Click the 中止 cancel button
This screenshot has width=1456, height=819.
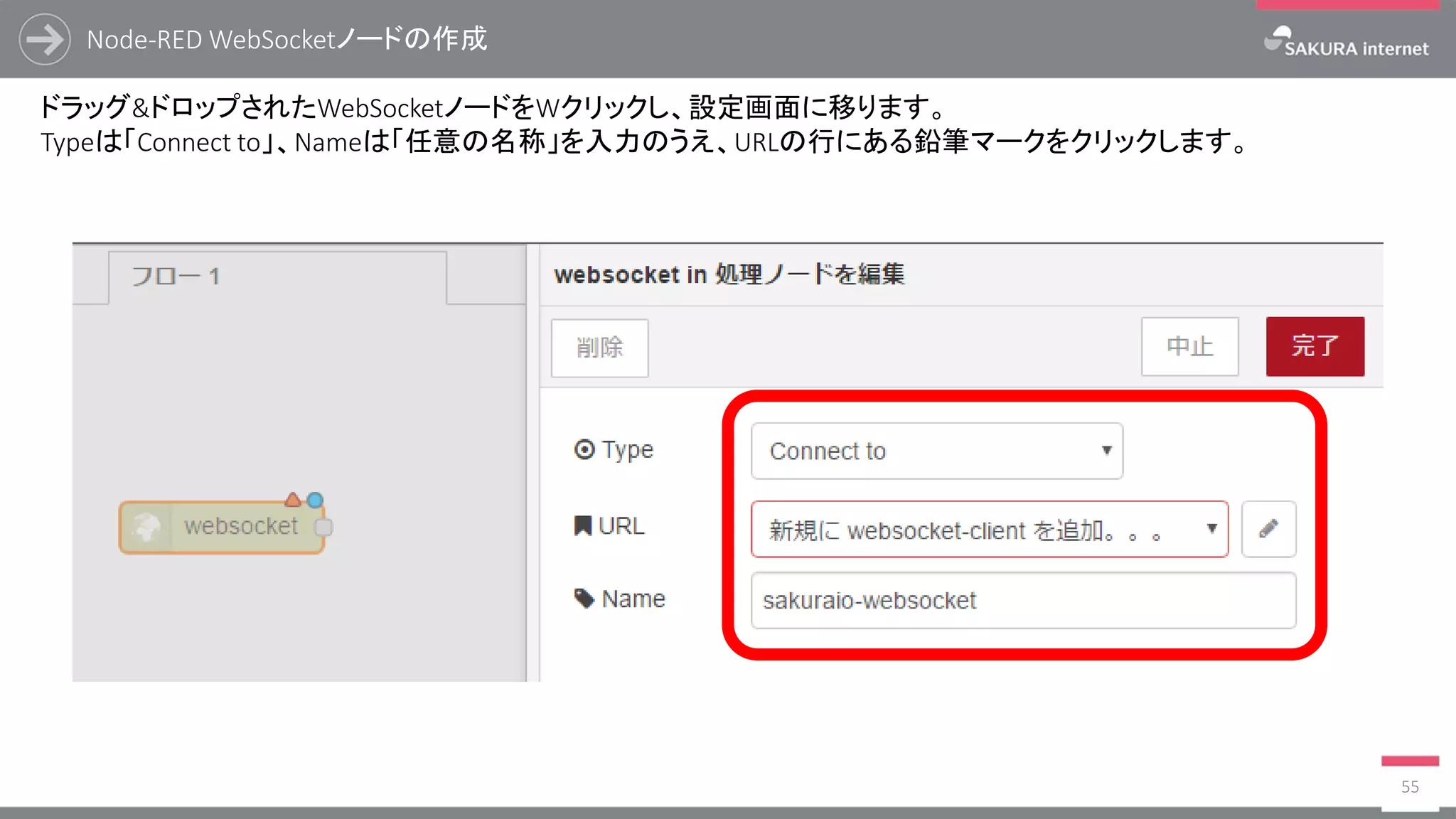[1189, 346]
